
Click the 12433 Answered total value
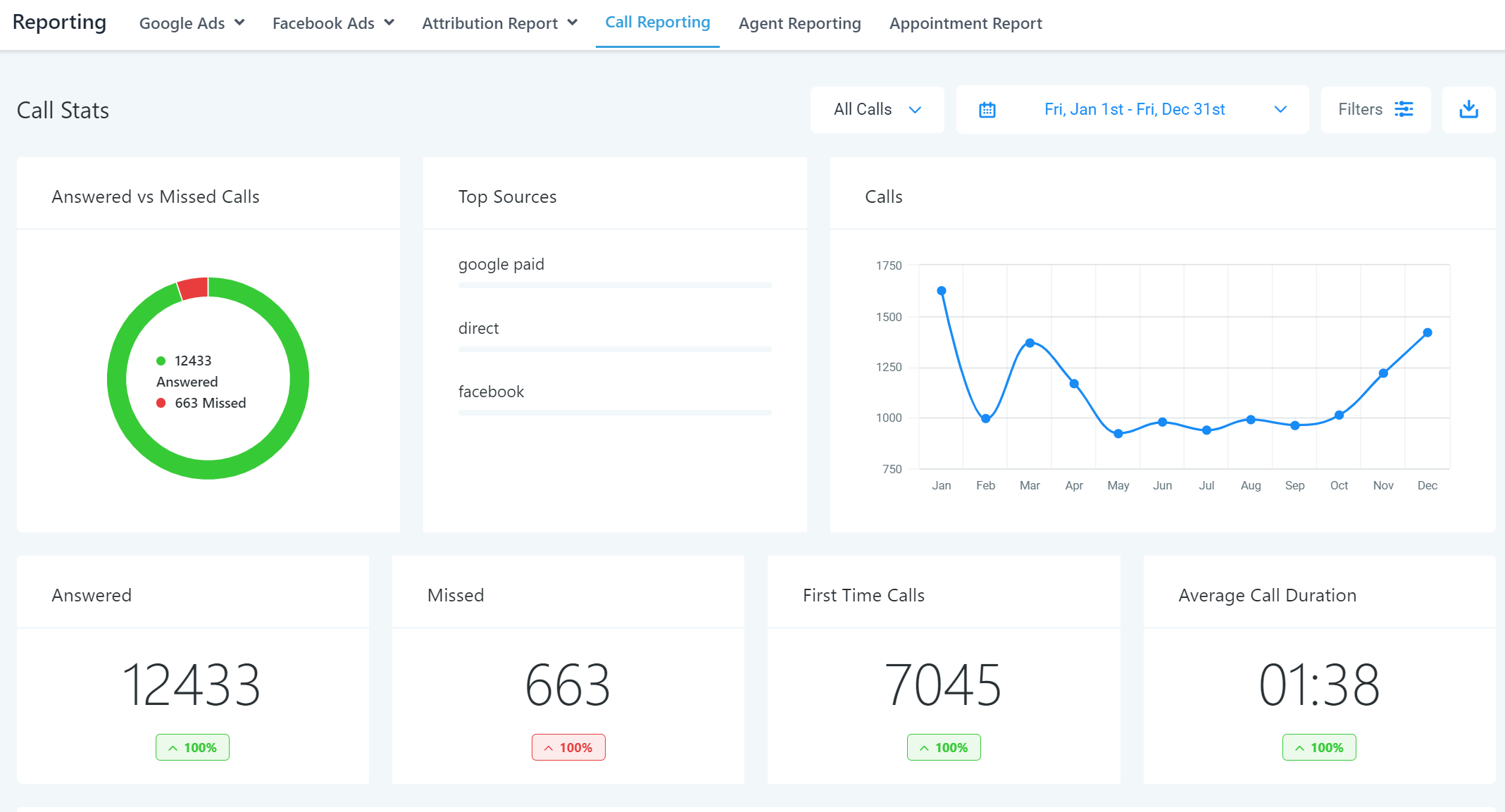tap(192, 685)
